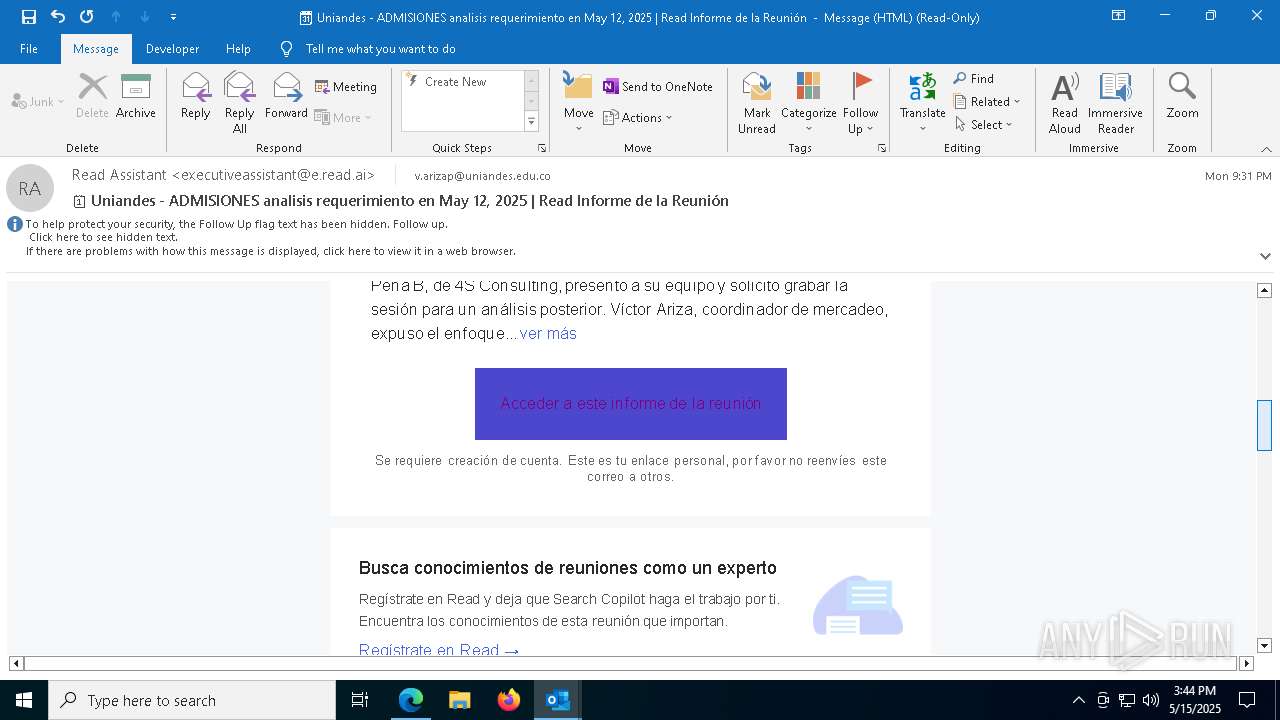Screen dimensions: 1280x720
Task: Expand the Quick Steps gallery
Action: [x=531, y=122]
